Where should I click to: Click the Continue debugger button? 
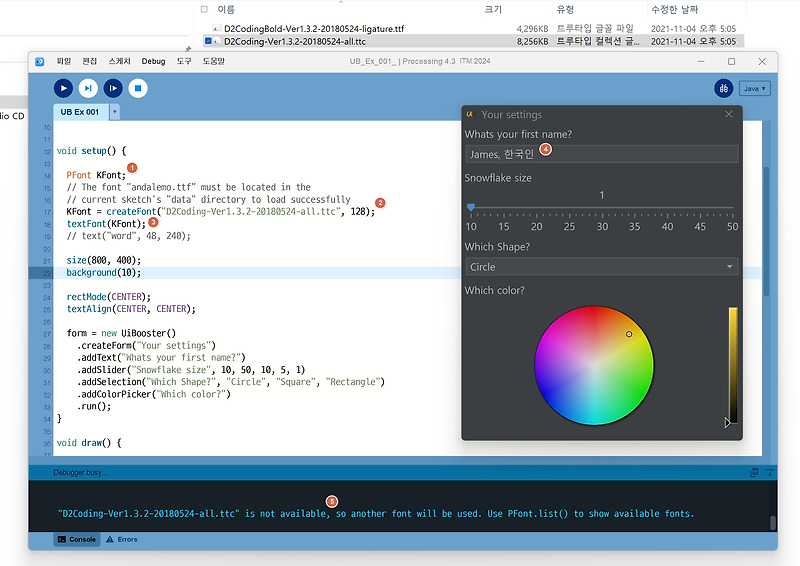tap(113, 88)
